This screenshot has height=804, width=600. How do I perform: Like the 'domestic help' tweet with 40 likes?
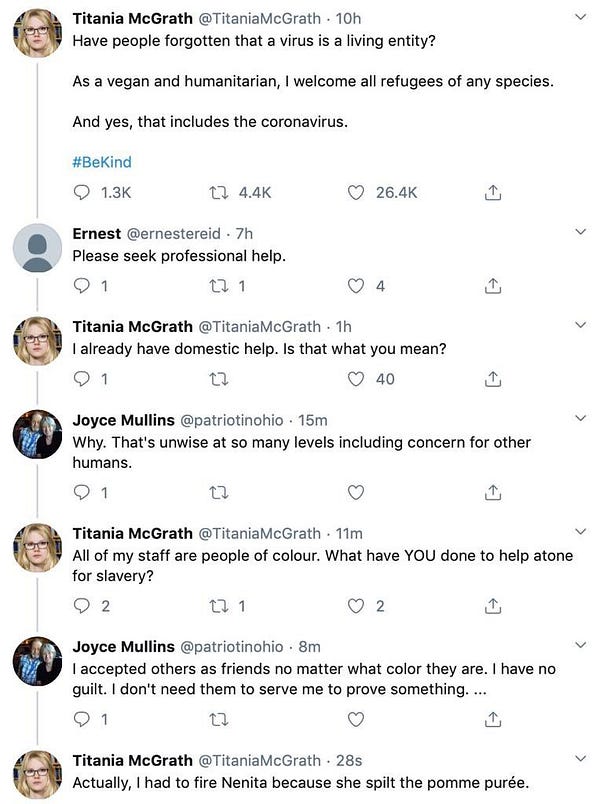point(356,379)
